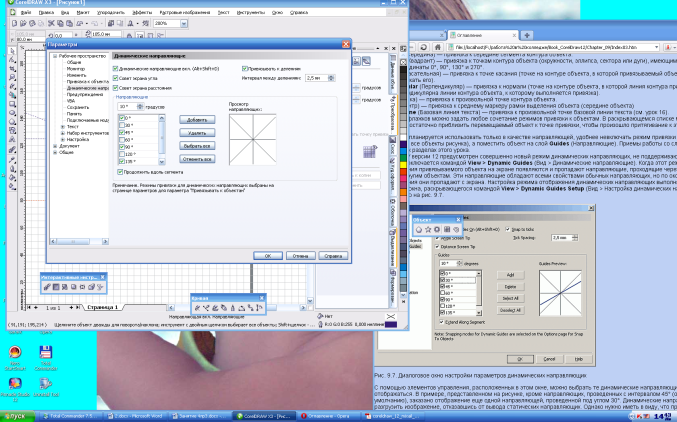This screenshot has height=422, width=677.
Task: Click the New document icon in CorelDRAW toolbar
Action: 15,23
